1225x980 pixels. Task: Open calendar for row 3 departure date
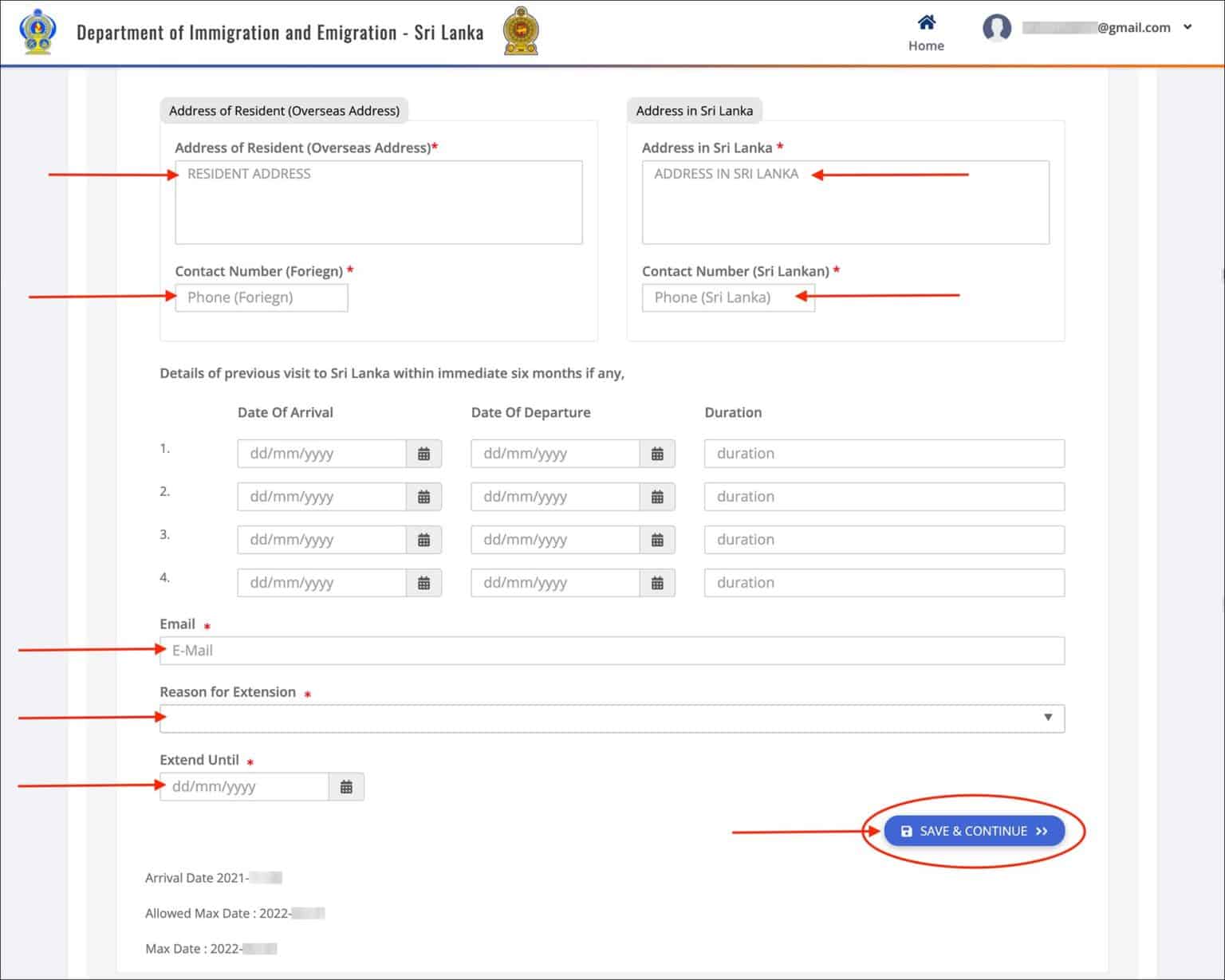click(x=657, y=540)
